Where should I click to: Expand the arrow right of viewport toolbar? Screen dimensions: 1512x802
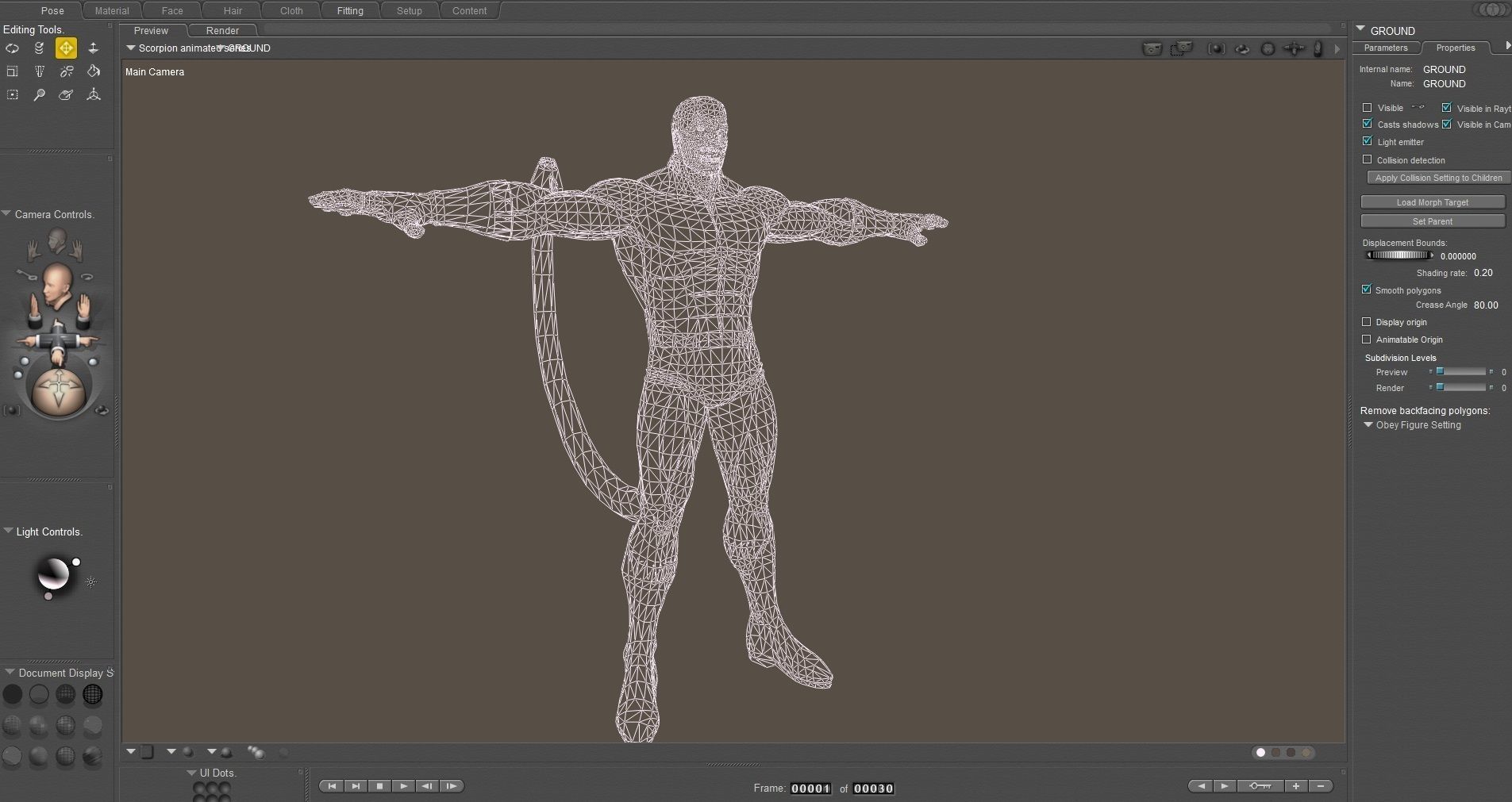tap(1337, 49)
